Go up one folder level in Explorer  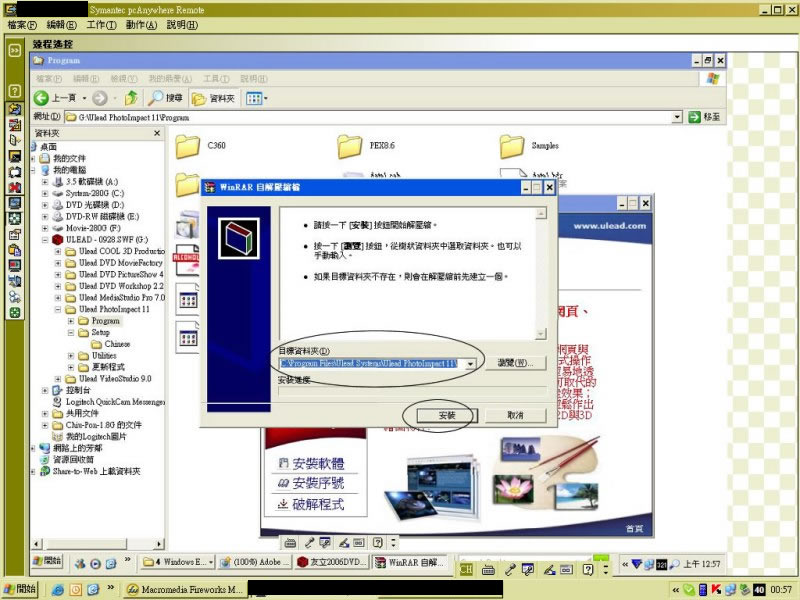pyautogui.click(x=131, y=98)
